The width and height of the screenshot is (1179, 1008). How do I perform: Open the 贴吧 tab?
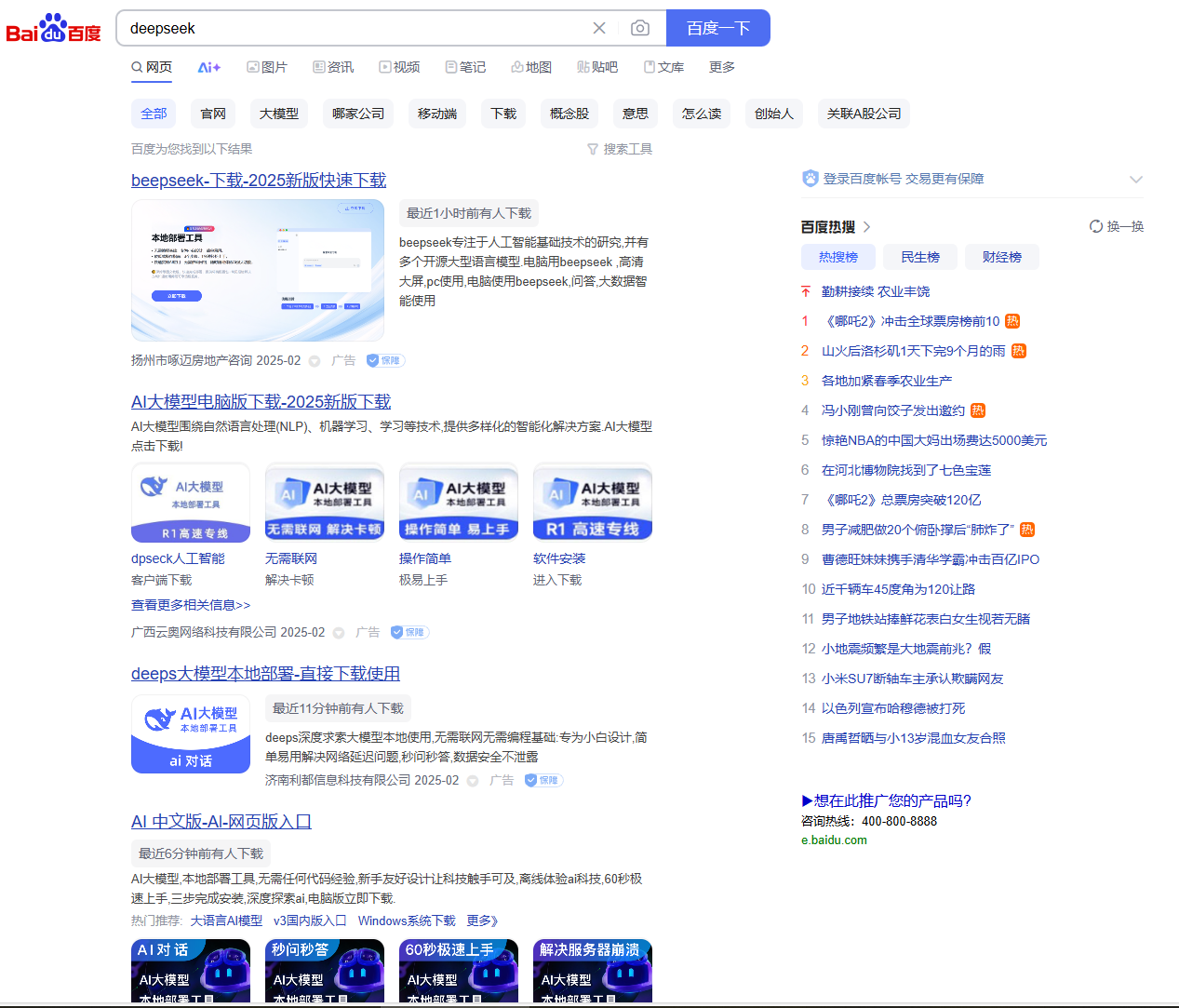tap(597, 67)
